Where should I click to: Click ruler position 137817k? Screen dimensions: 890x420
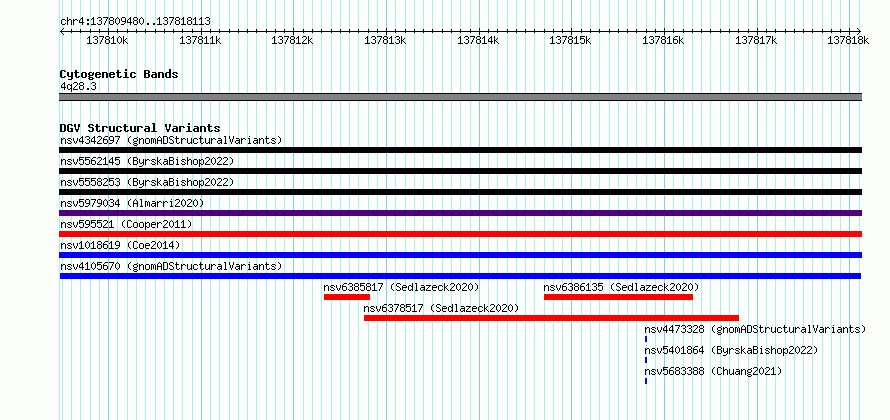coord(757,40)
